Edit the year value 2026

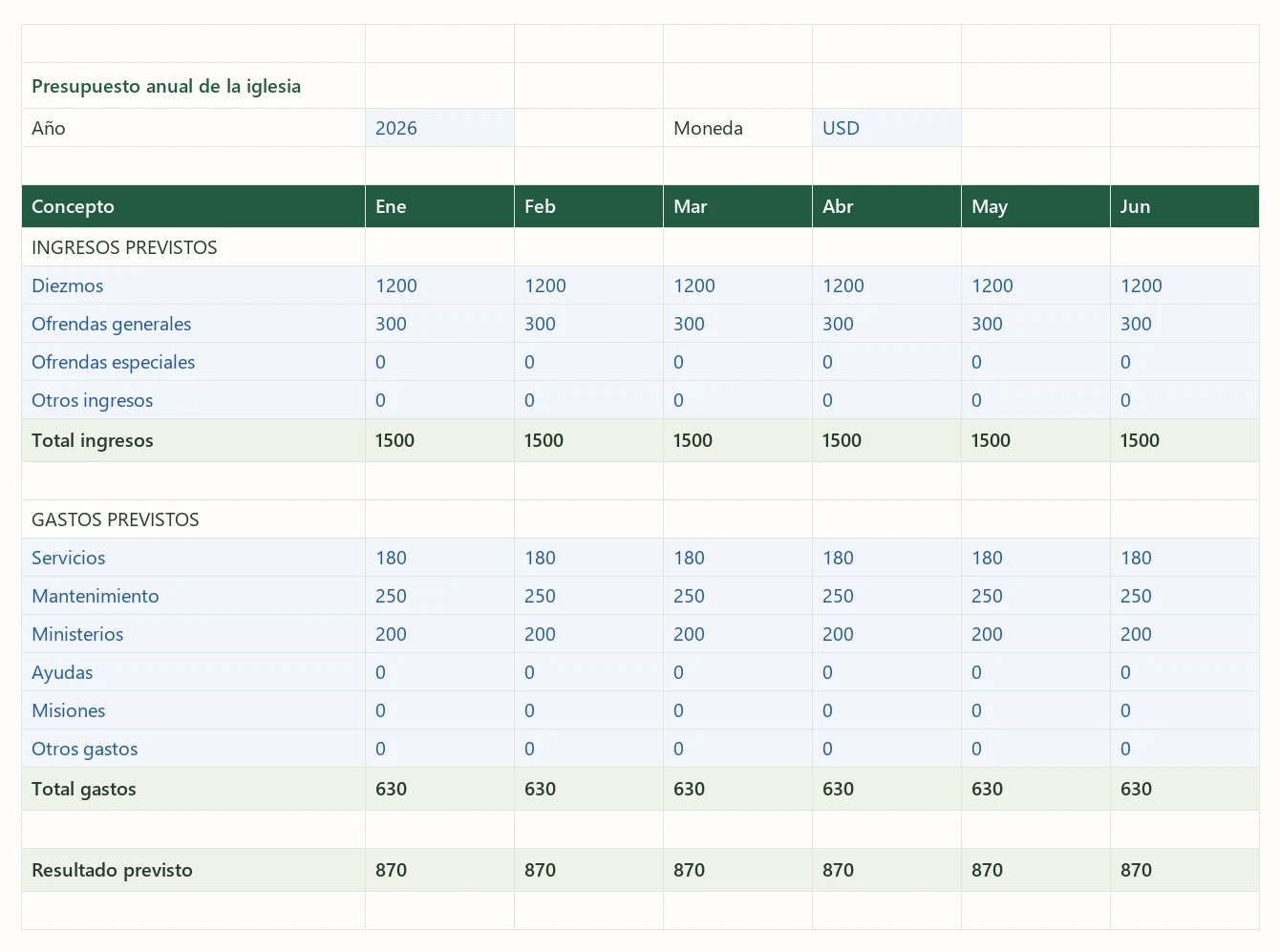click(439, 128)
